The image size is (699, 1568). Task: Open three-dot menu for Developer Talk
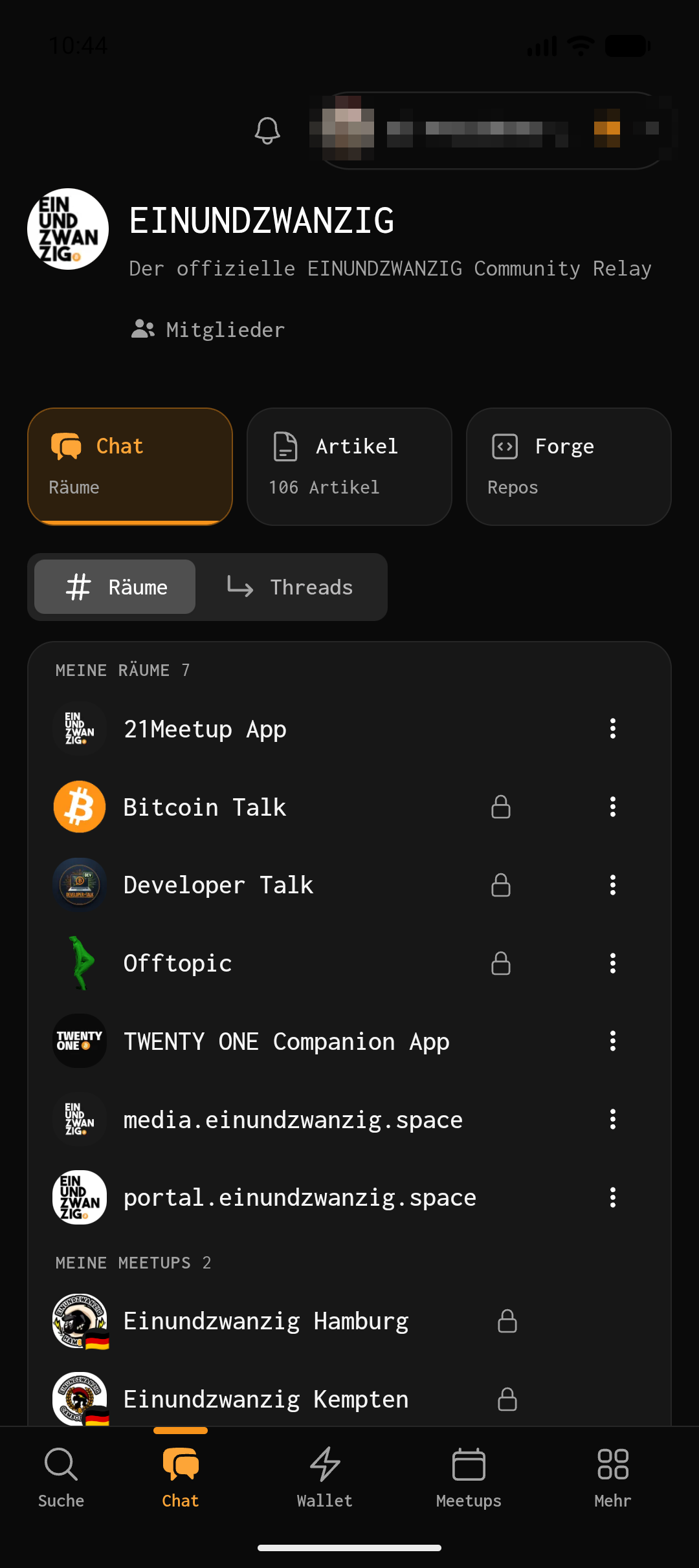pyautogui.click(x=612, y=885)
